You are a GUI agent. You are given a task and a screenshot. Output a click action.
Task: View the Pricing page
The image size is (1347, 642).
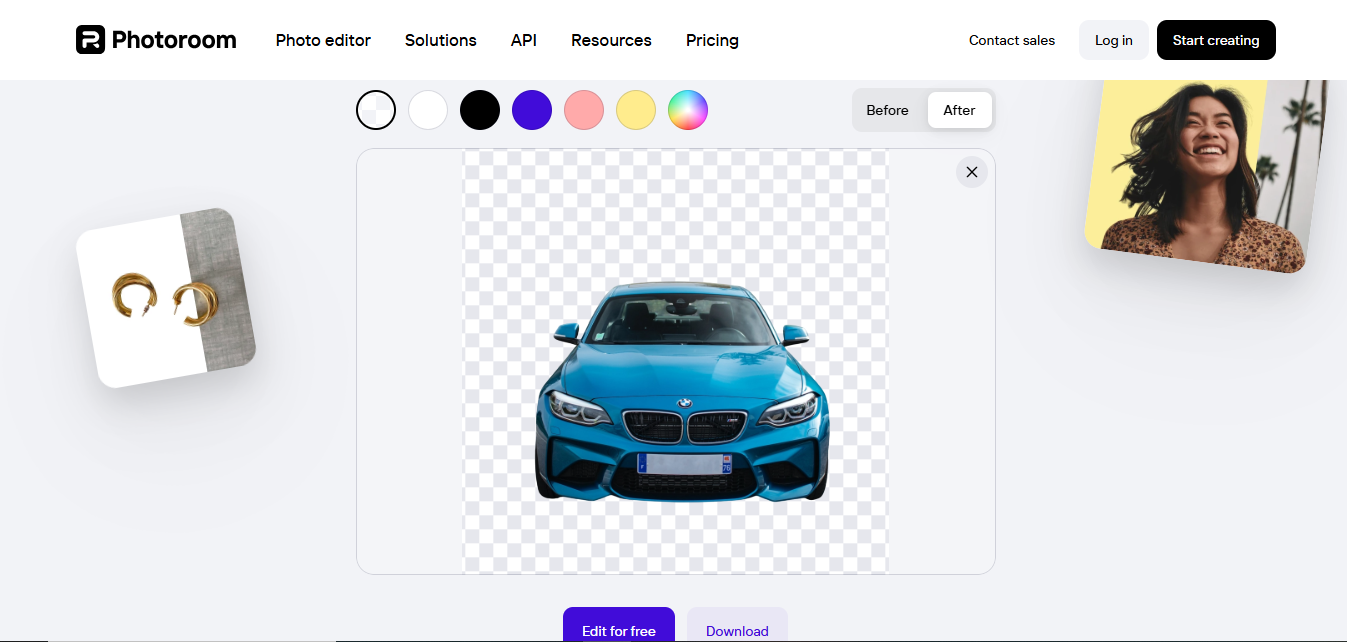coord(711,40)
